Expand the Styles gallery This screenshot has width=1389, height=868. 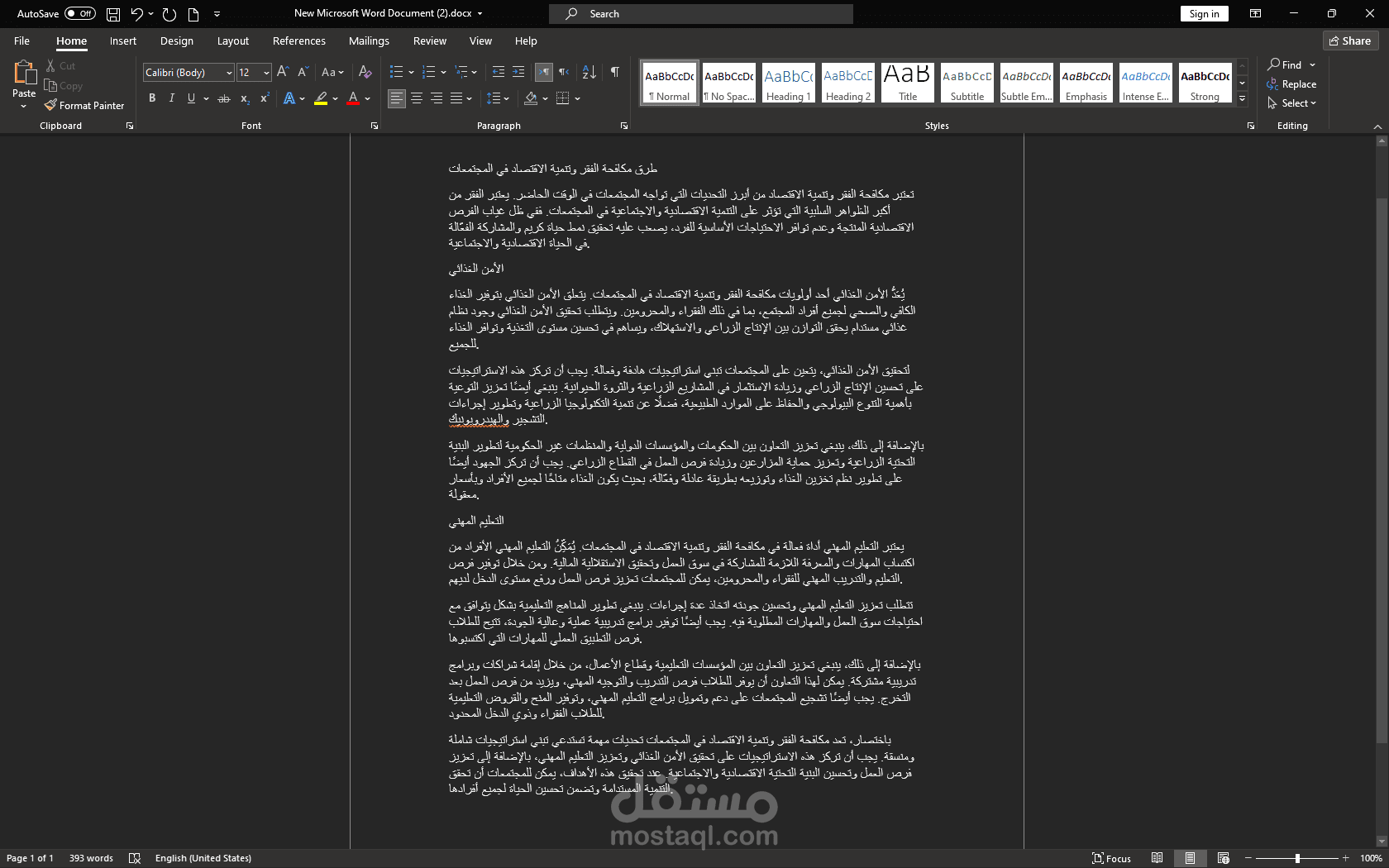pyautogui.click(x=1242, y=98)
